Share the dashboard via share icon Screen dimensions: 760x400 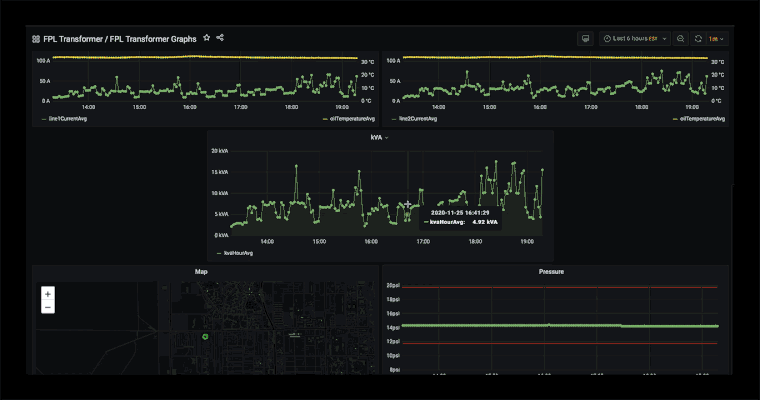220,38
